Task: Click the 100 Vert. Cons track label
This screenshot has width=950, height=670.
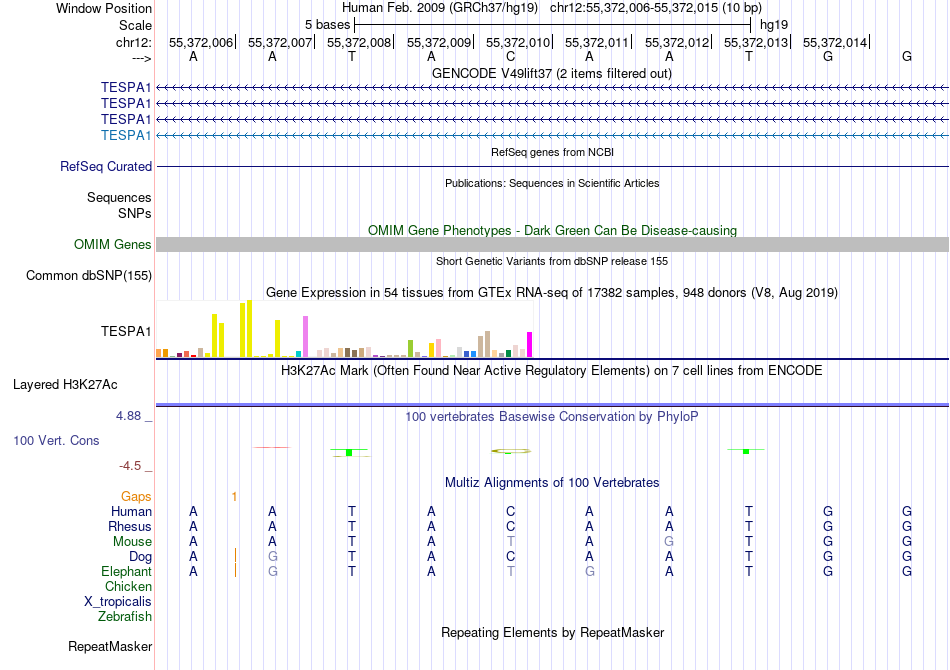Action: [x=56, y=440]
